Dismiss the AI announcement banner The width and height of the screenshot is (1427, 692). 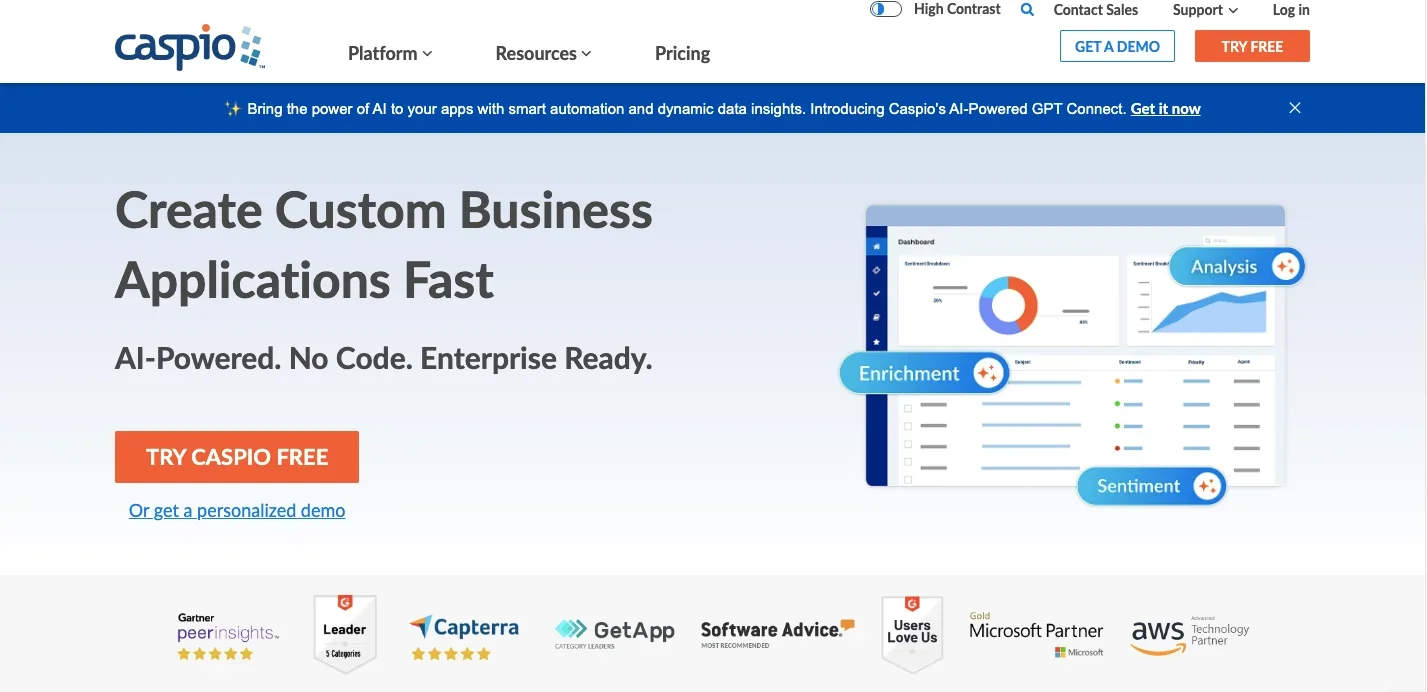[1294, 108]
